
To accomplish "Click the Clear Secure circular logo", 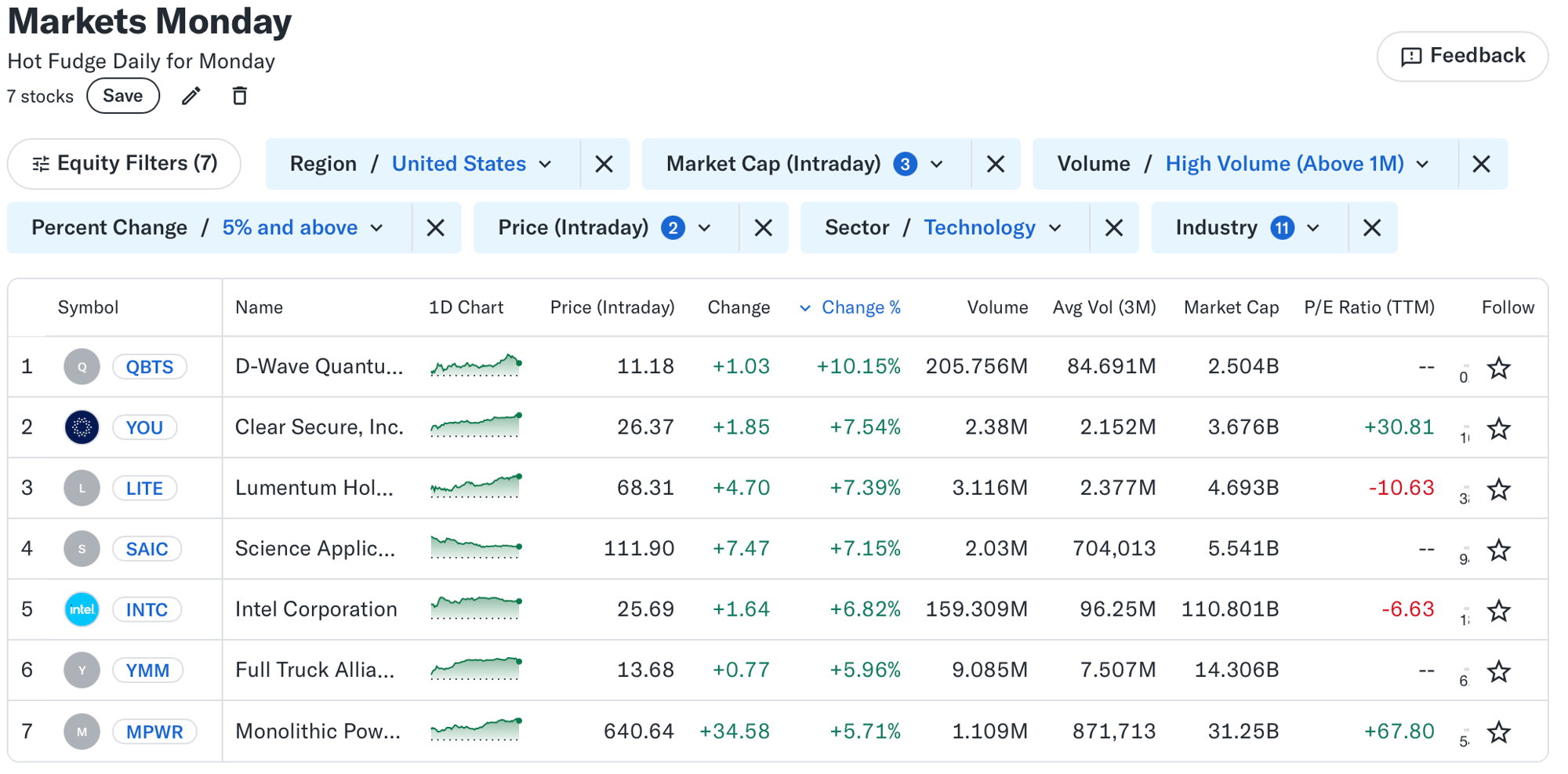I will coord(82,427).
